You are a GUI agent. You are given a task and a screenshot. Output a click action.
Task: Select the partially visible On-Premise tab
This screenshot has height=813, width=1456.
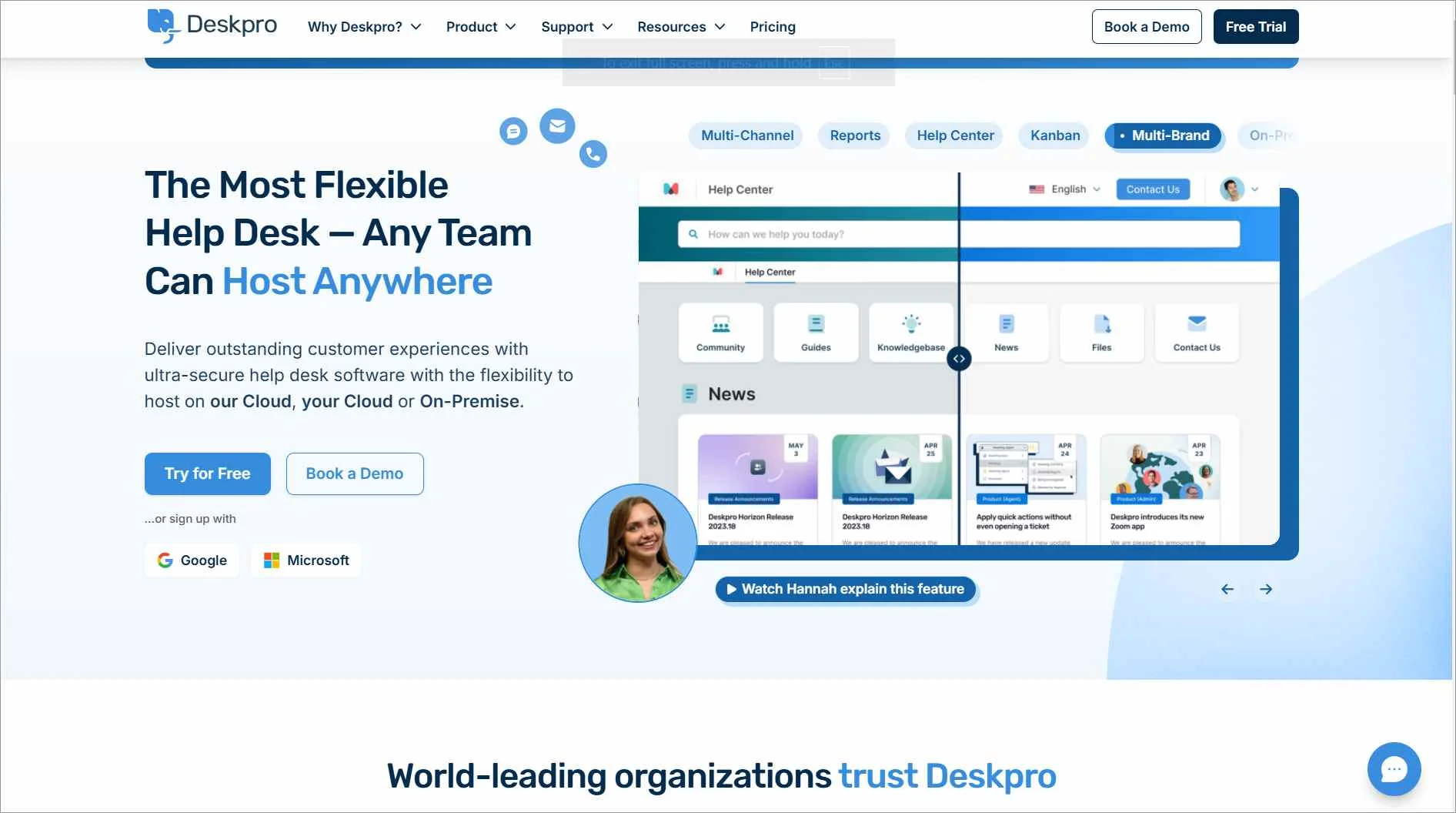tap(1268, 135)
